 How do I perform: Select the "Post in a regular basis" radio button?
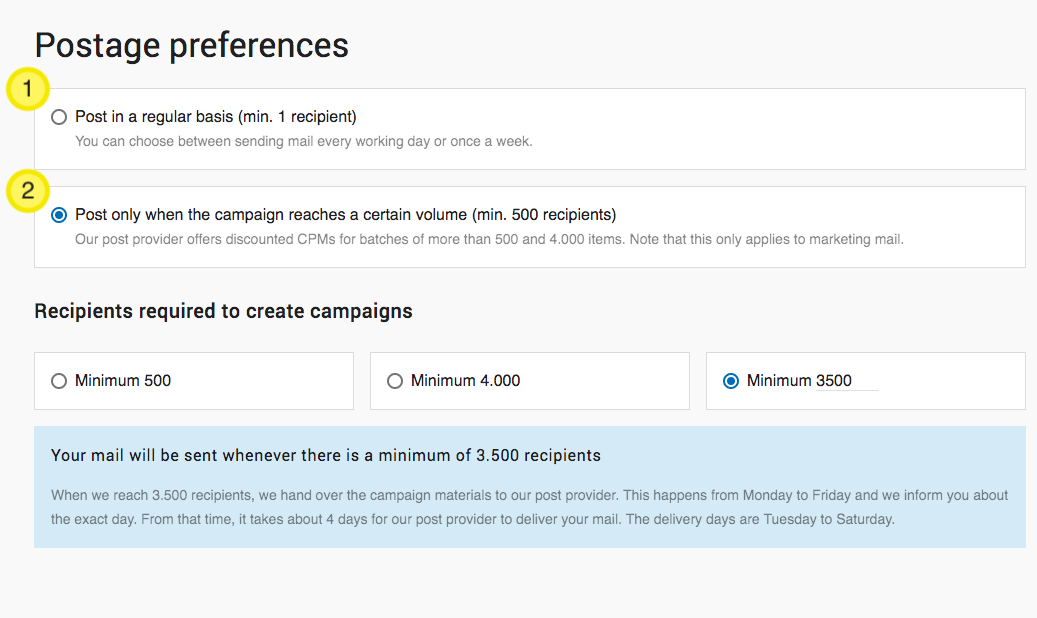[x=59, y=117]
